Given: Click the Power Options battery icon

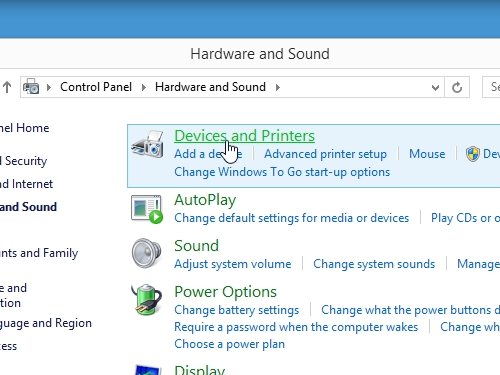Looking at the screenshot, I should click(x=147, y=299).
